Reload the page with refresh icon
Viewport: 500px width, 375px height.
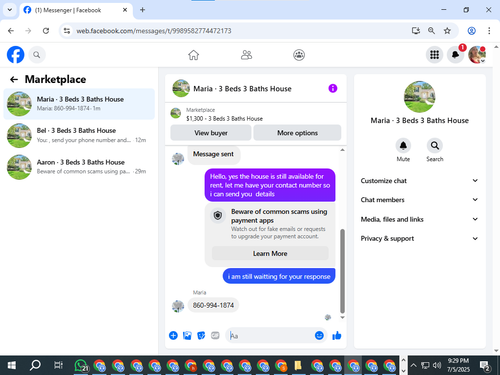click(46, 31)
